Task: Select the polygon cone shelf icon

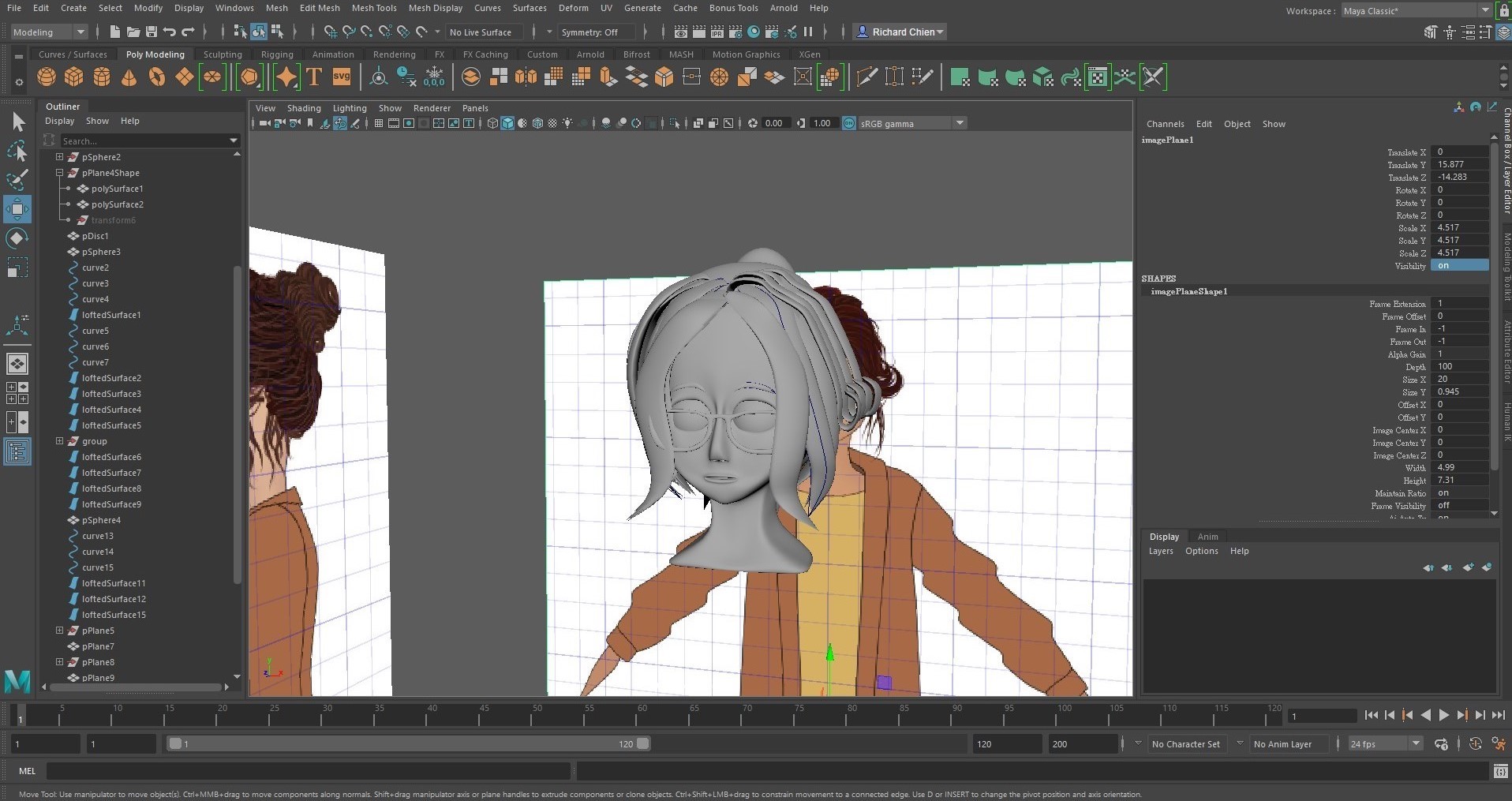Action: click(129, 77)
